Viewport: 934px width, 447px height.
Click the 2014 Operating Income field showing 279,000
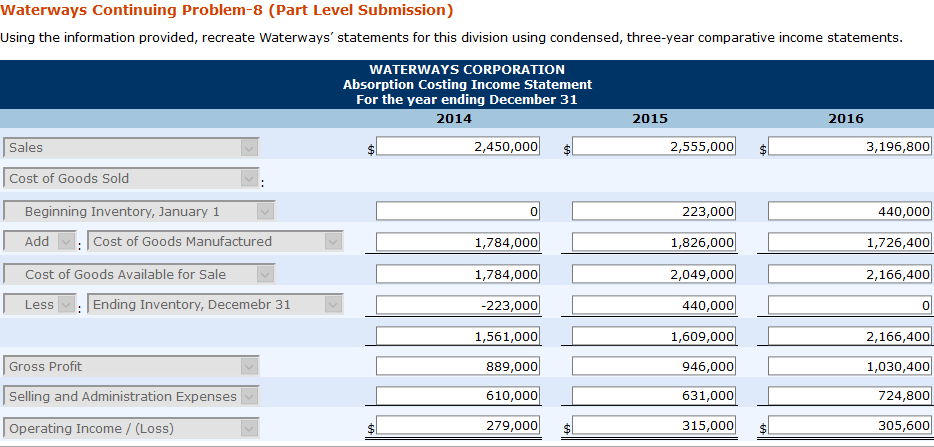[x=457, y=426]
